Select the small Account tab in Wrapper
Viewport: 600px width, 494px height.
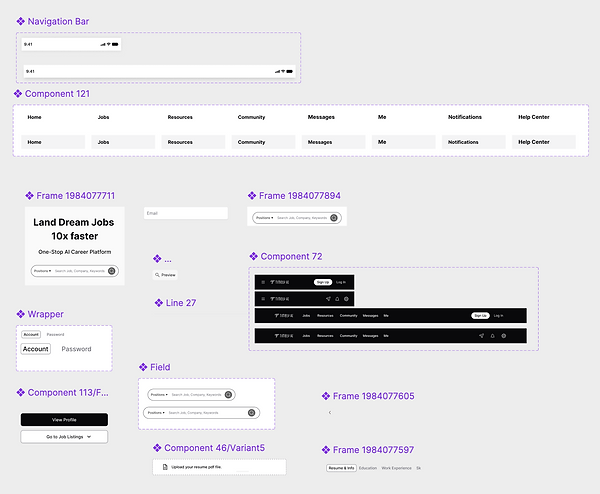point(31,334)
